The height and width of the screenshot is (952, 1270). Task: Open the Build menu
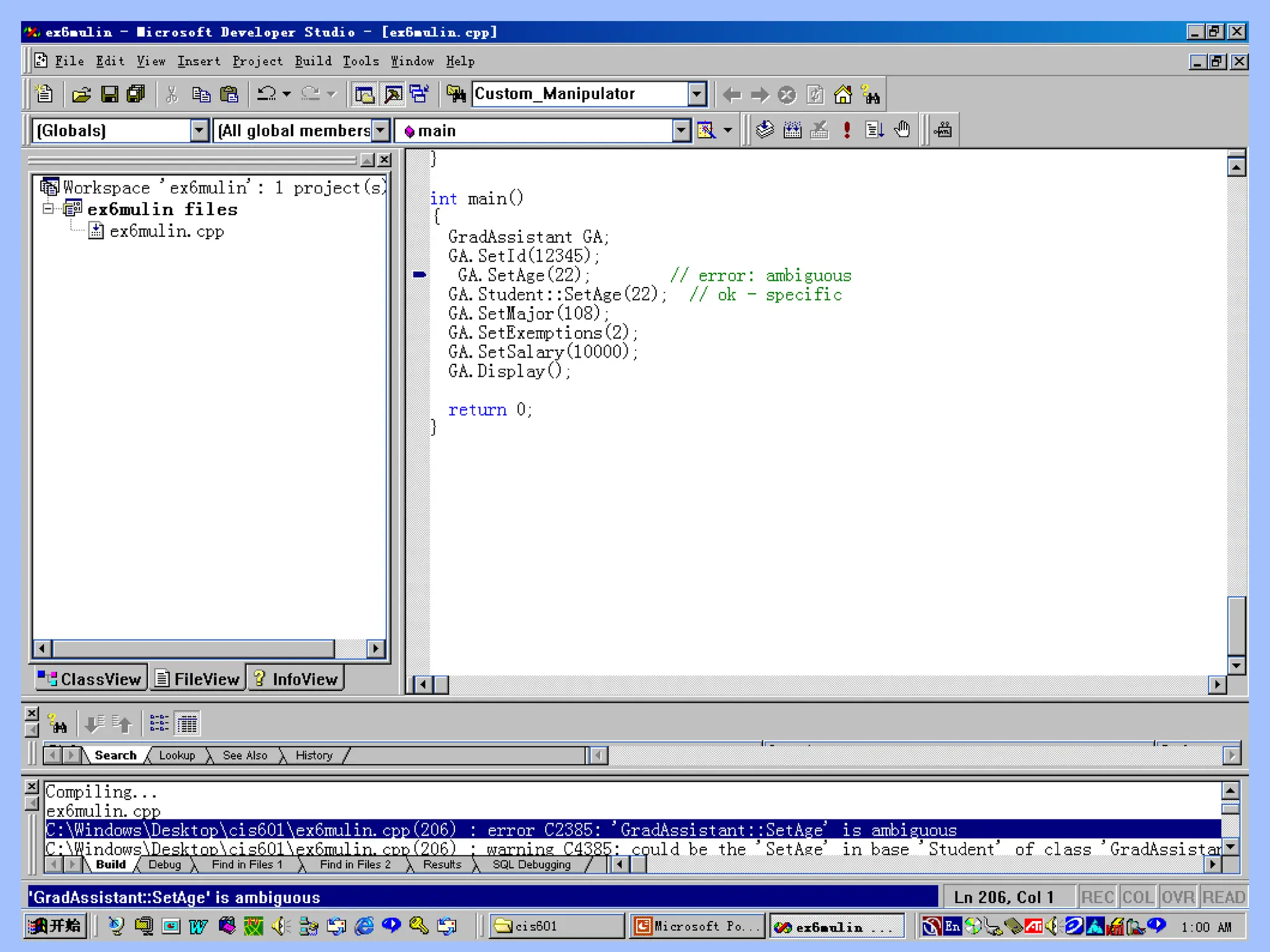point(313,61)
